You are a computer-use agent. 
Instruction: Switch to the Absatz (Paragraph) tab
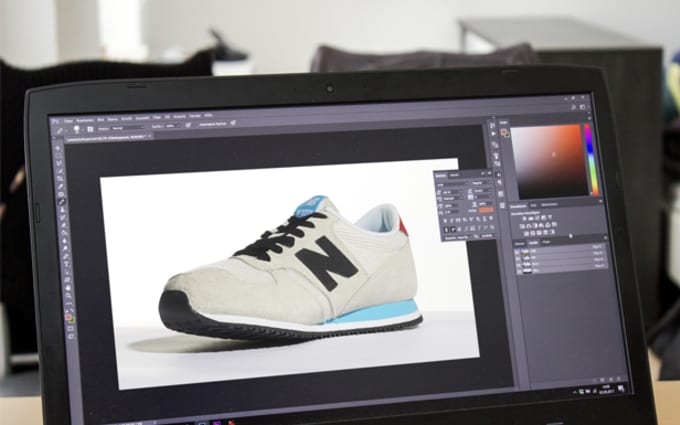click(x=454, y=175)
